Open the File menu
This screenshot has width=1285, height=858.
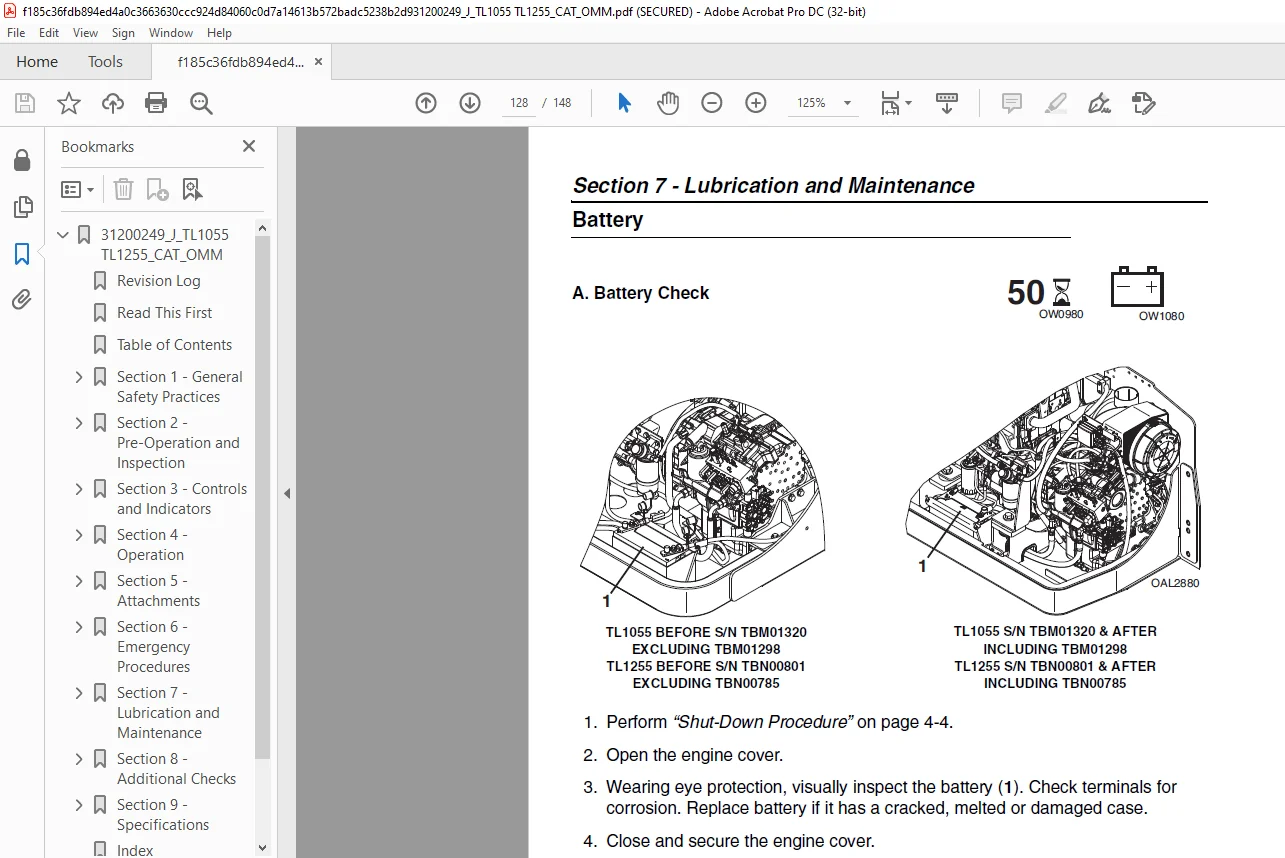point(16,33)
